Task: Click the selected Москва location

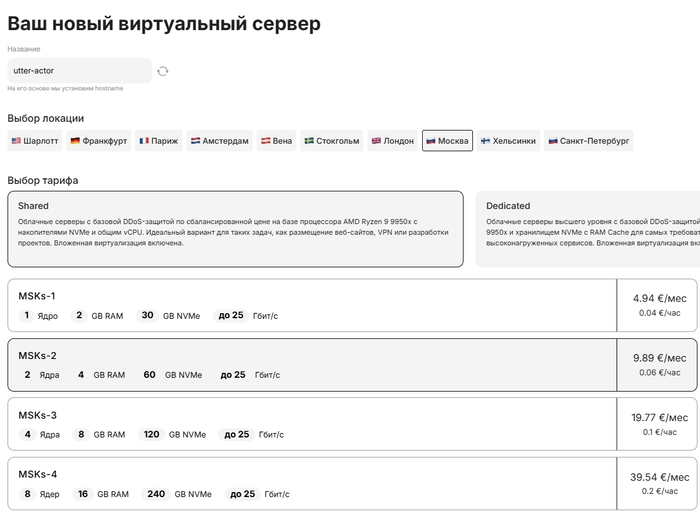Action: click(447, 141)
